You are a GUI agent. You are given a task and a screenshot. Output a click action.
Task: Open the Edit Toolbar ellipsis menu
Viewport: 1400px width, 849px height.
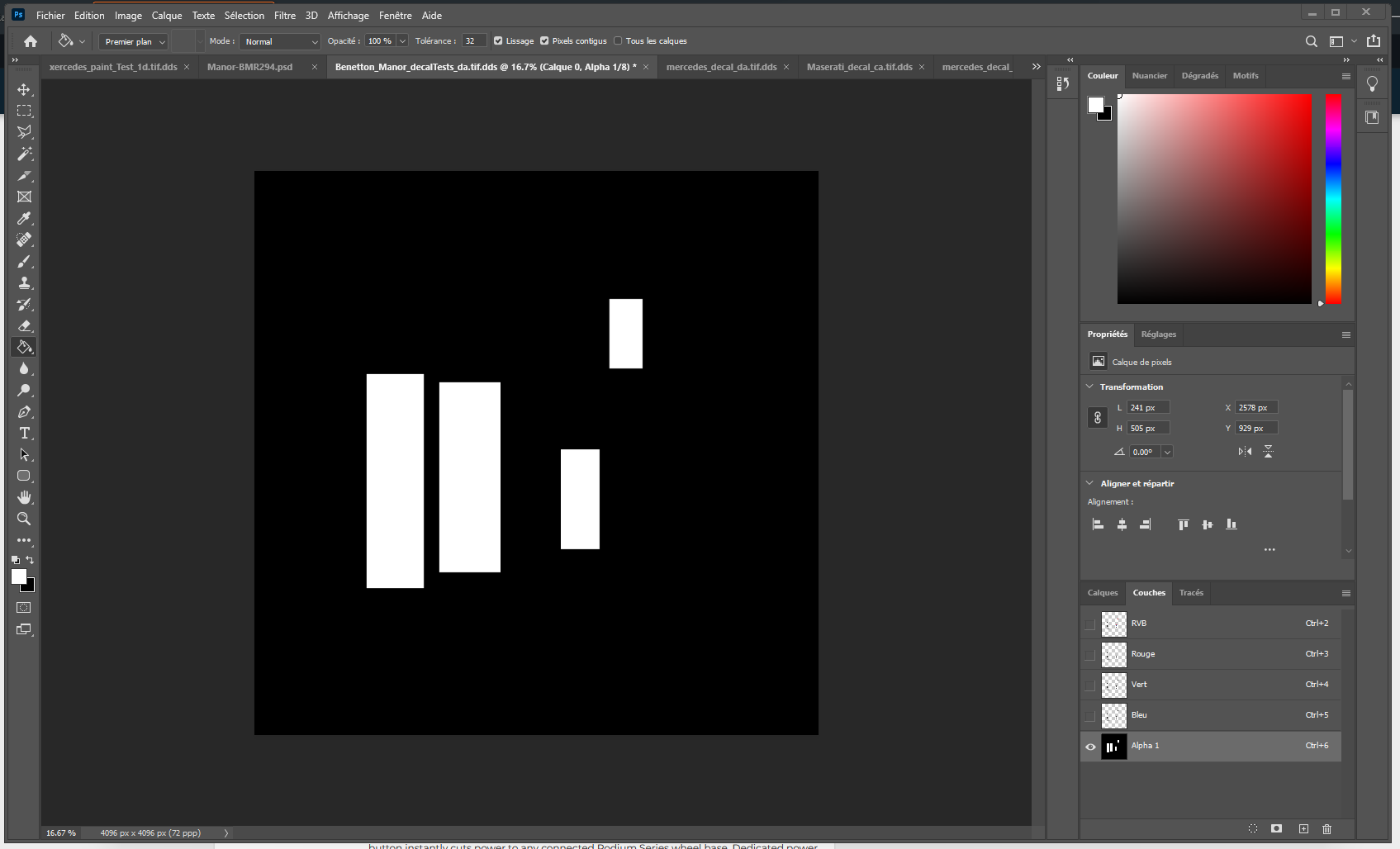pyautogui.click(x=24, y=540)
